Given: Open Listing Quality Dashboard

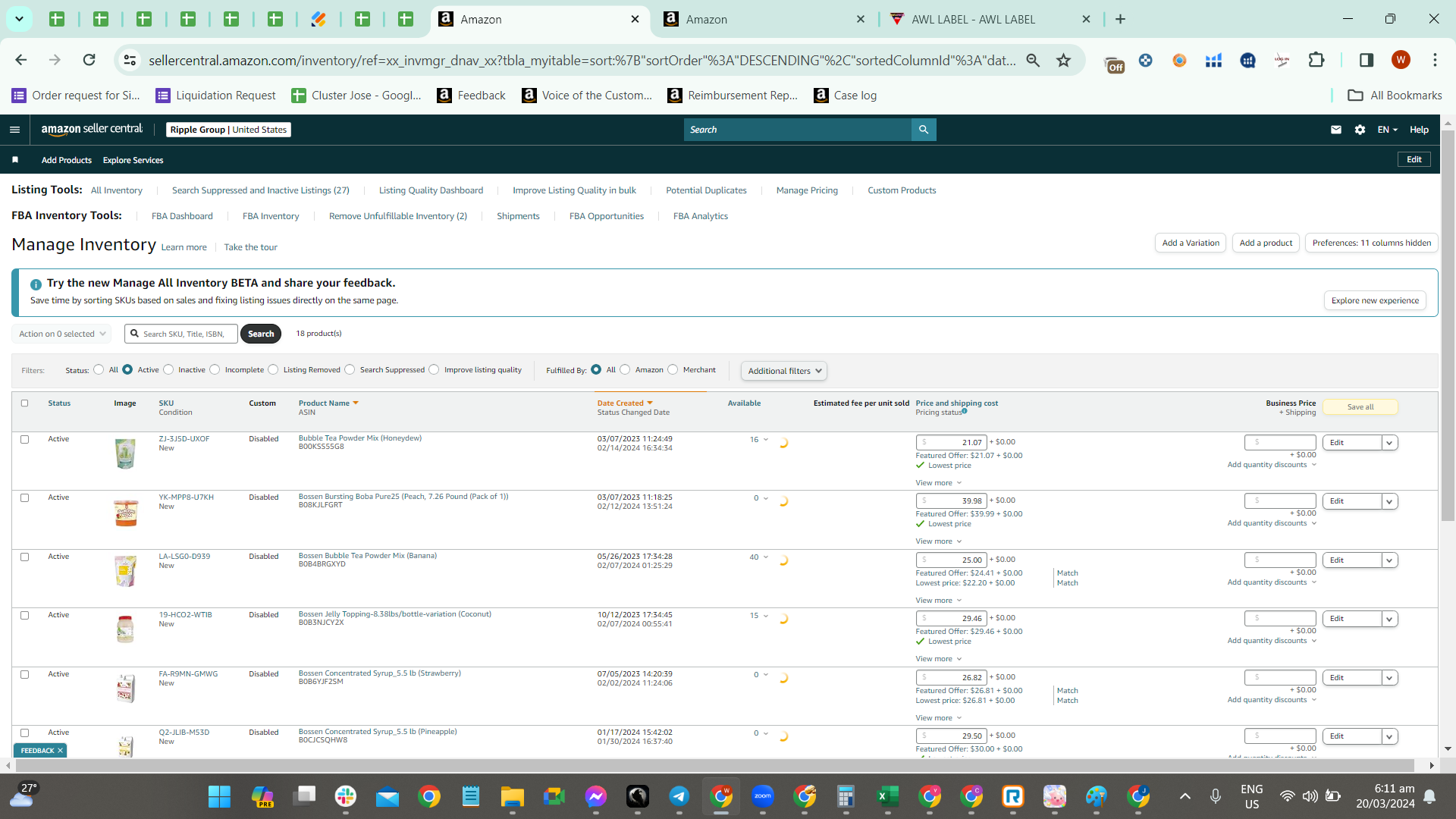Looking at the screenshot, I should click(x=431, y=190).
